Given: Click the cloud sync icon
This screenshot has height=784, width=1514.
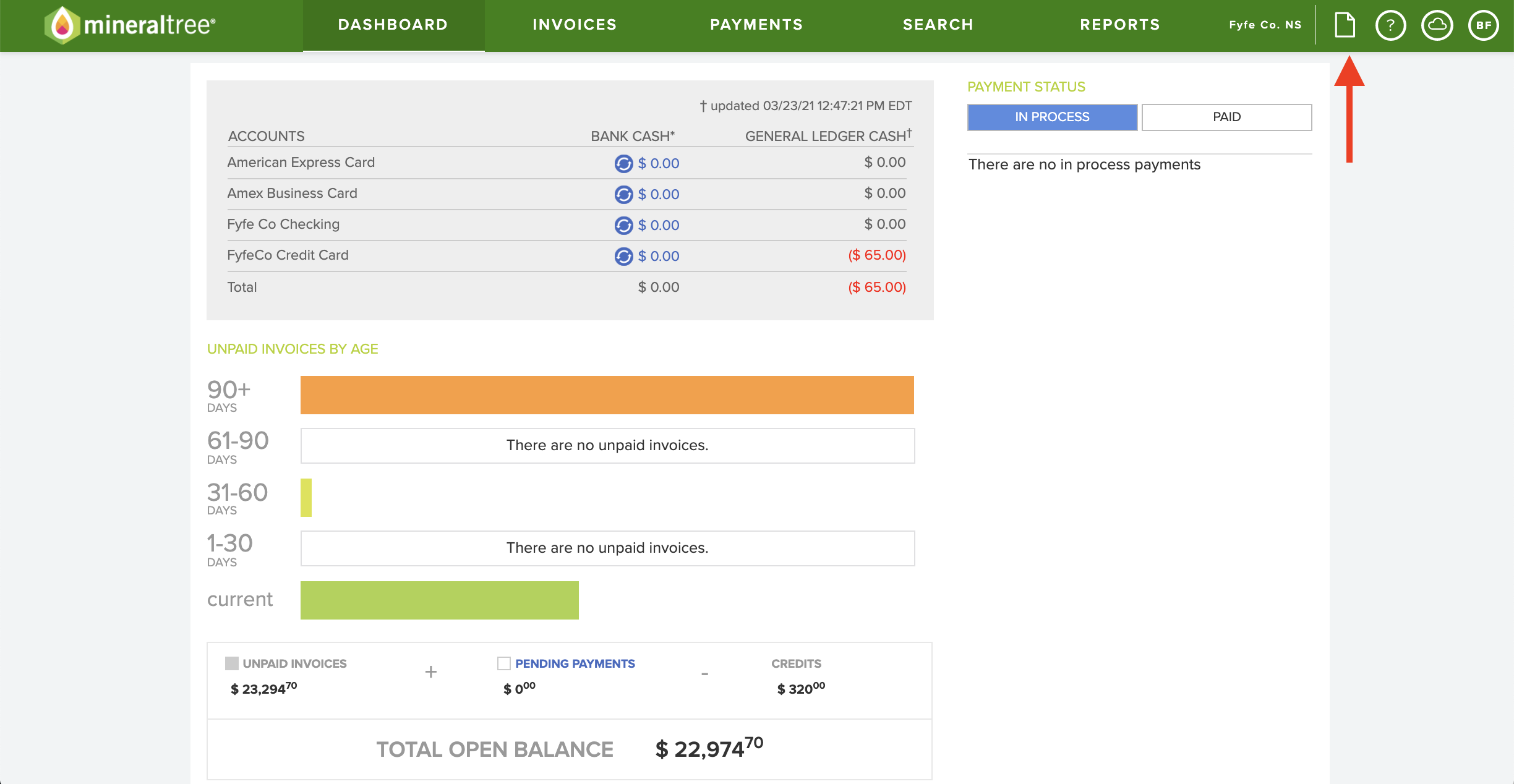Looking at the screenshot, I should click(1437, 25).
